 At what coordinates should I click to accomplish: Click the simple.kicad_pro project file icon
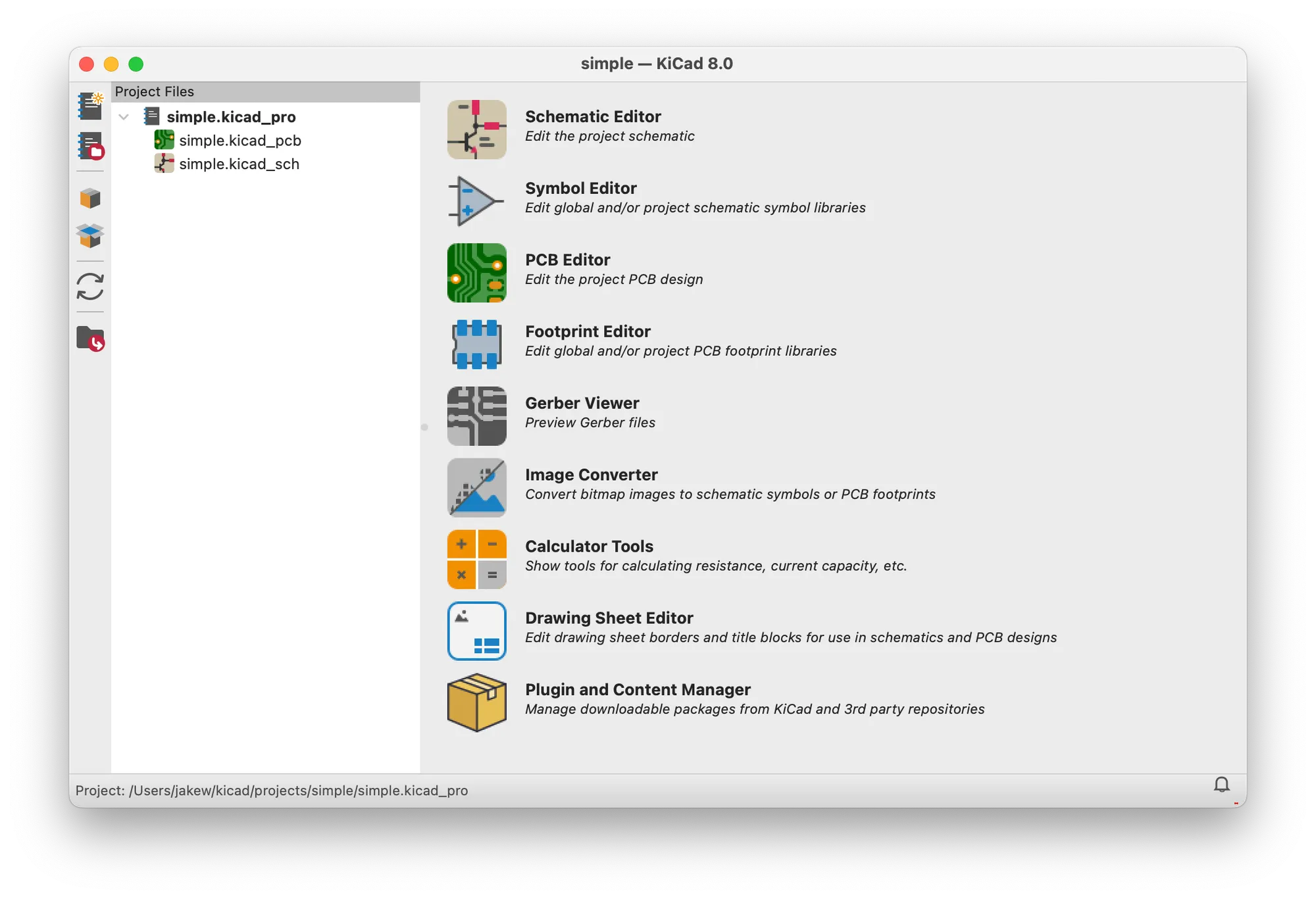pyautogui.click(x=151, y=116)
